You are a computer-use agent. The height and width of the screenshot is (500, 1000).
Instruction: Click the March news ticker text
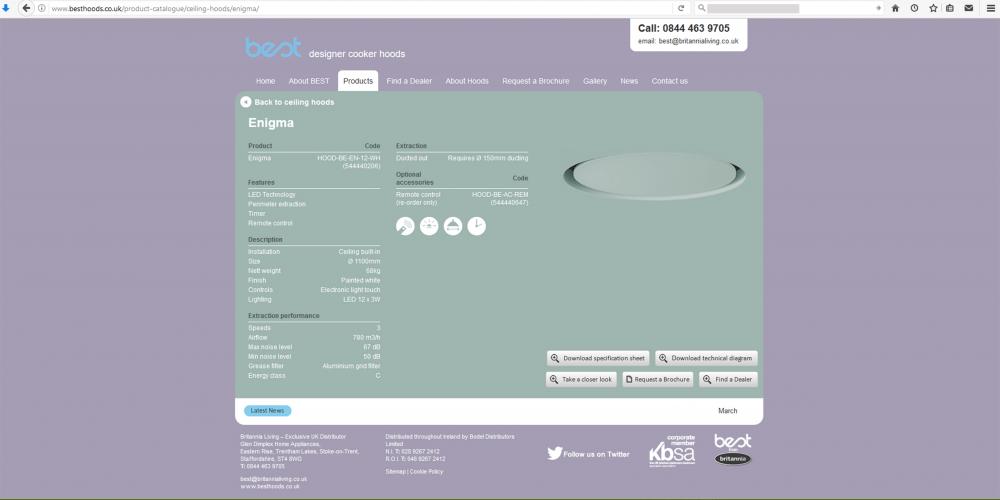(728, 411)
